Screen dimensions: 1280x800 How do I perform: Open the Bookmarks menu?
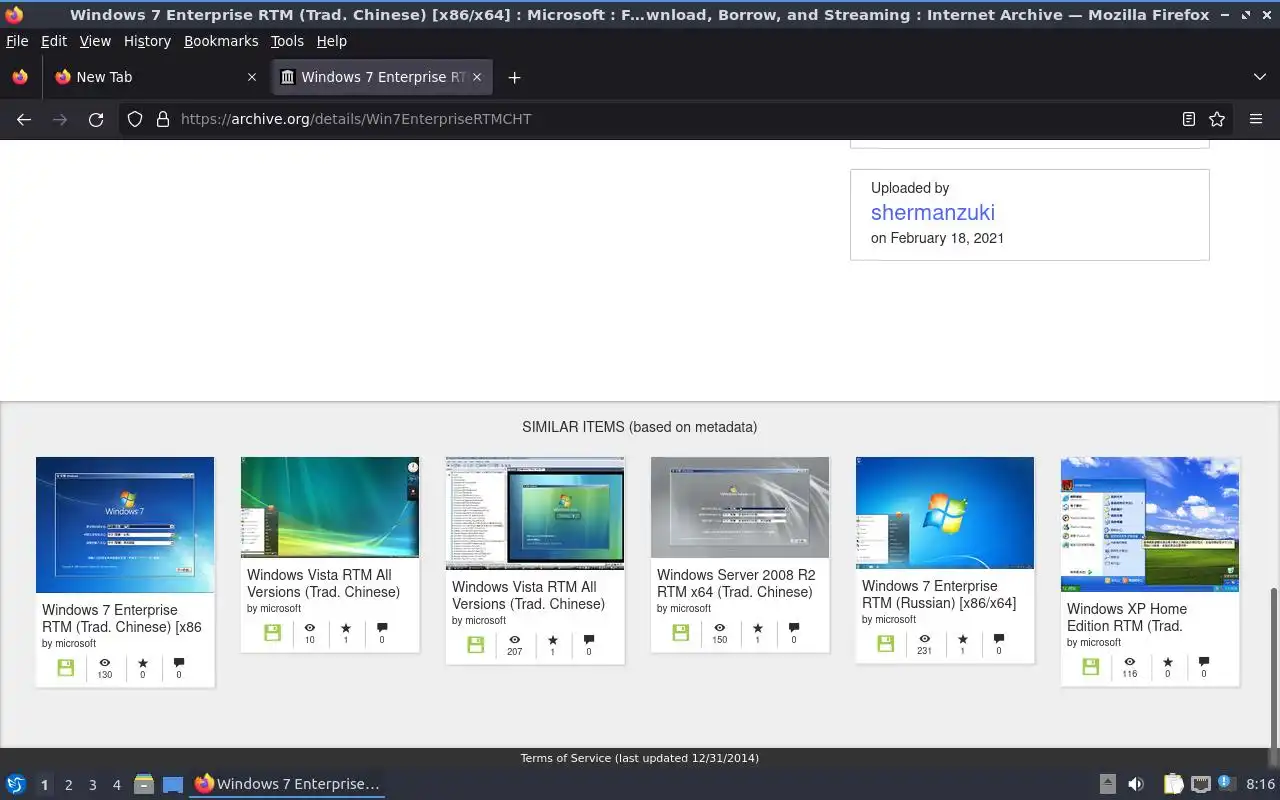pyautogui.click(x=221, y=41)
